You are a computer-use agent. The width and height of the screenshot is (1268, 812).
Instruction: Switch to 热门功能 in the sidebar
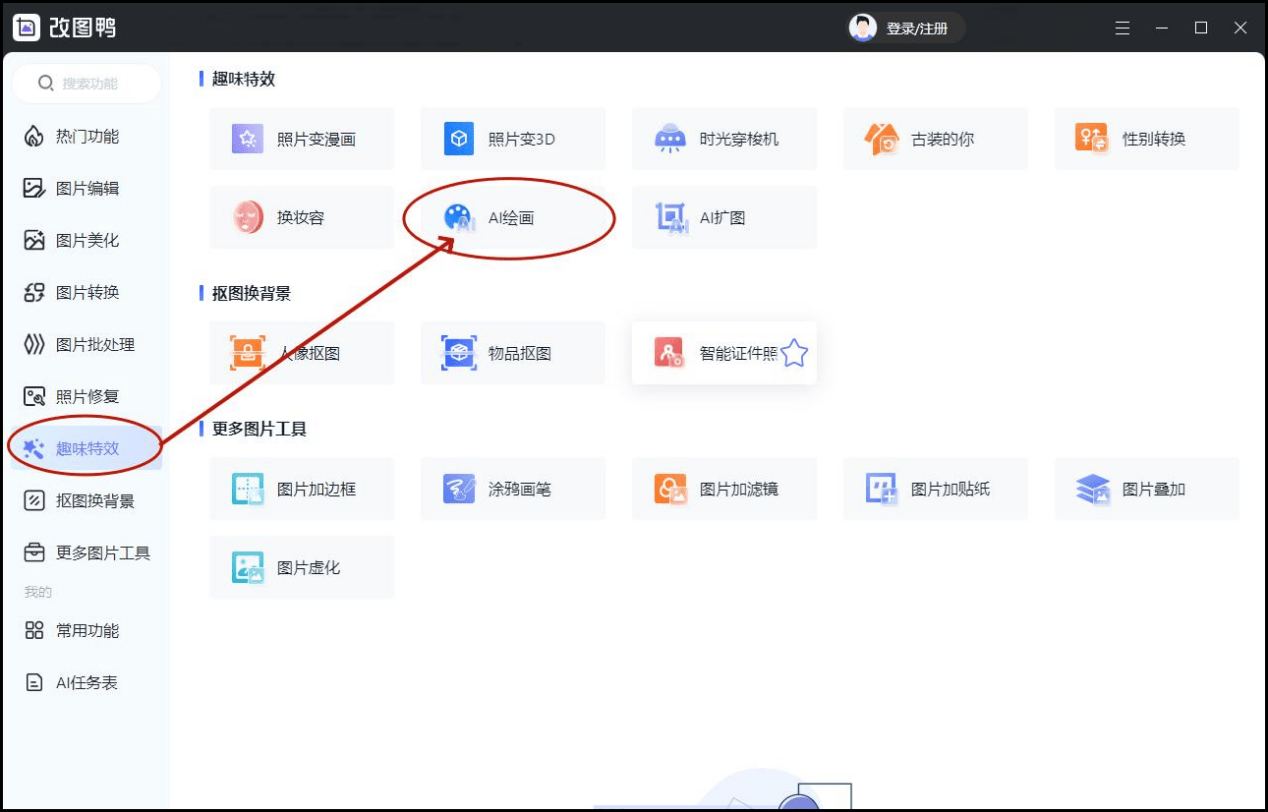click(x=86, y=136)
